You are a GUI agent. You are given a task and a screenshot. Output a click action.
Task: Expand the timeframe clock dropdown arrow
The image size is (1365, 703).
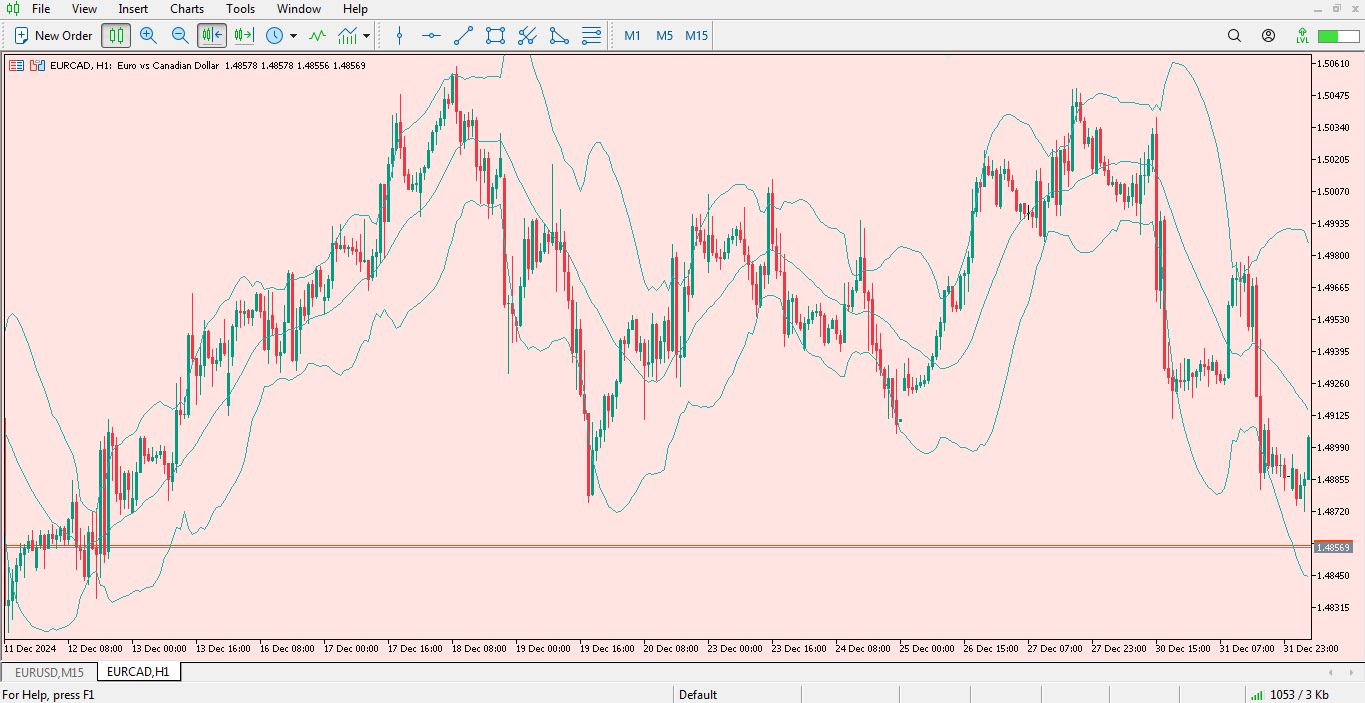[x=293, y=36]
